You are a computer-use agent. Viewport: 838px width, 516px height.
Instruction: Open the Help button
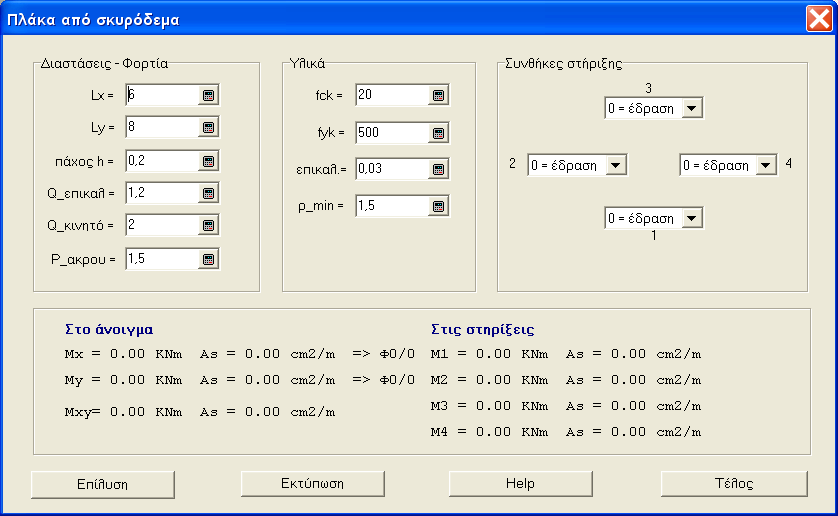click(521, 483)
